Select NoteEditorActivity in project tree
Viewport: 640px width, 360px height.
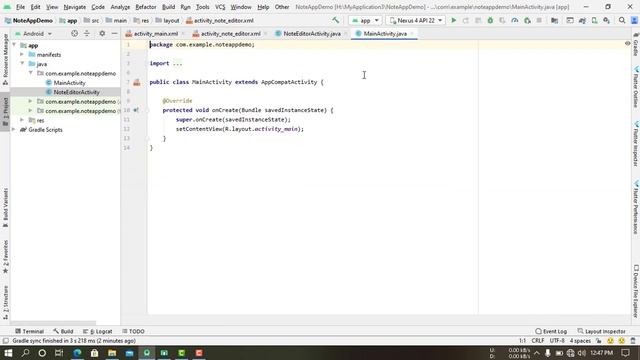(x=76, y=92)
